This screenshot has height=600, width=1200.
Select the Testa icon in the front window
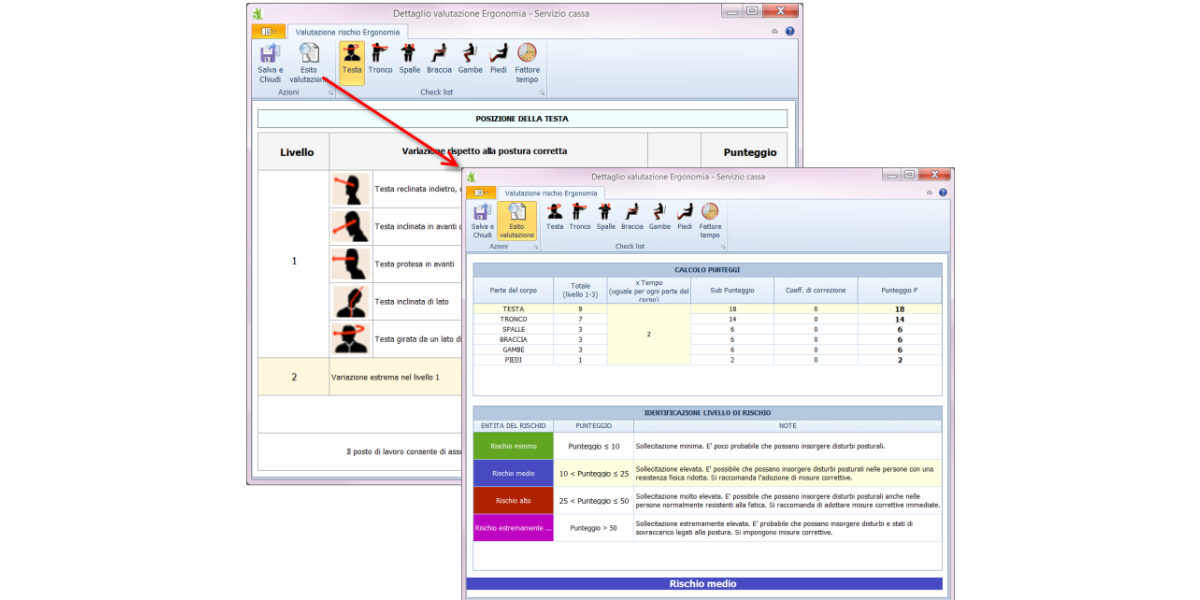(554, 217)
